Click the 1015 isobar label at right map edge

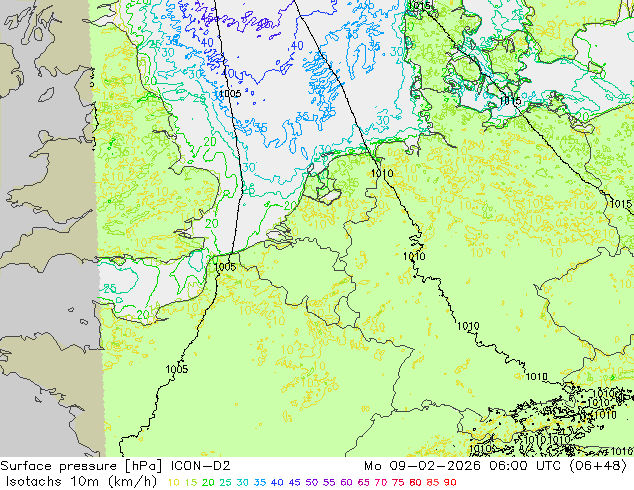(x=621, y=204)
